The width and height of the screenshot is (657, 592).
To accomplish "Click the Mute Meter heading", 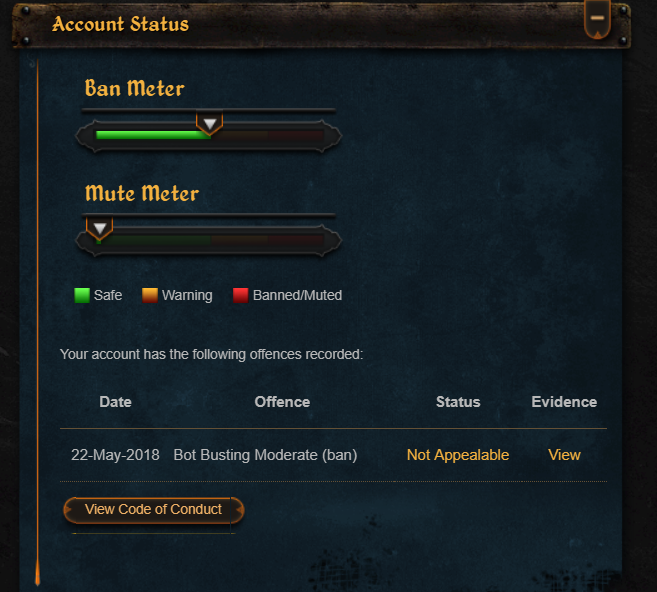I will (x=142, y=193).
